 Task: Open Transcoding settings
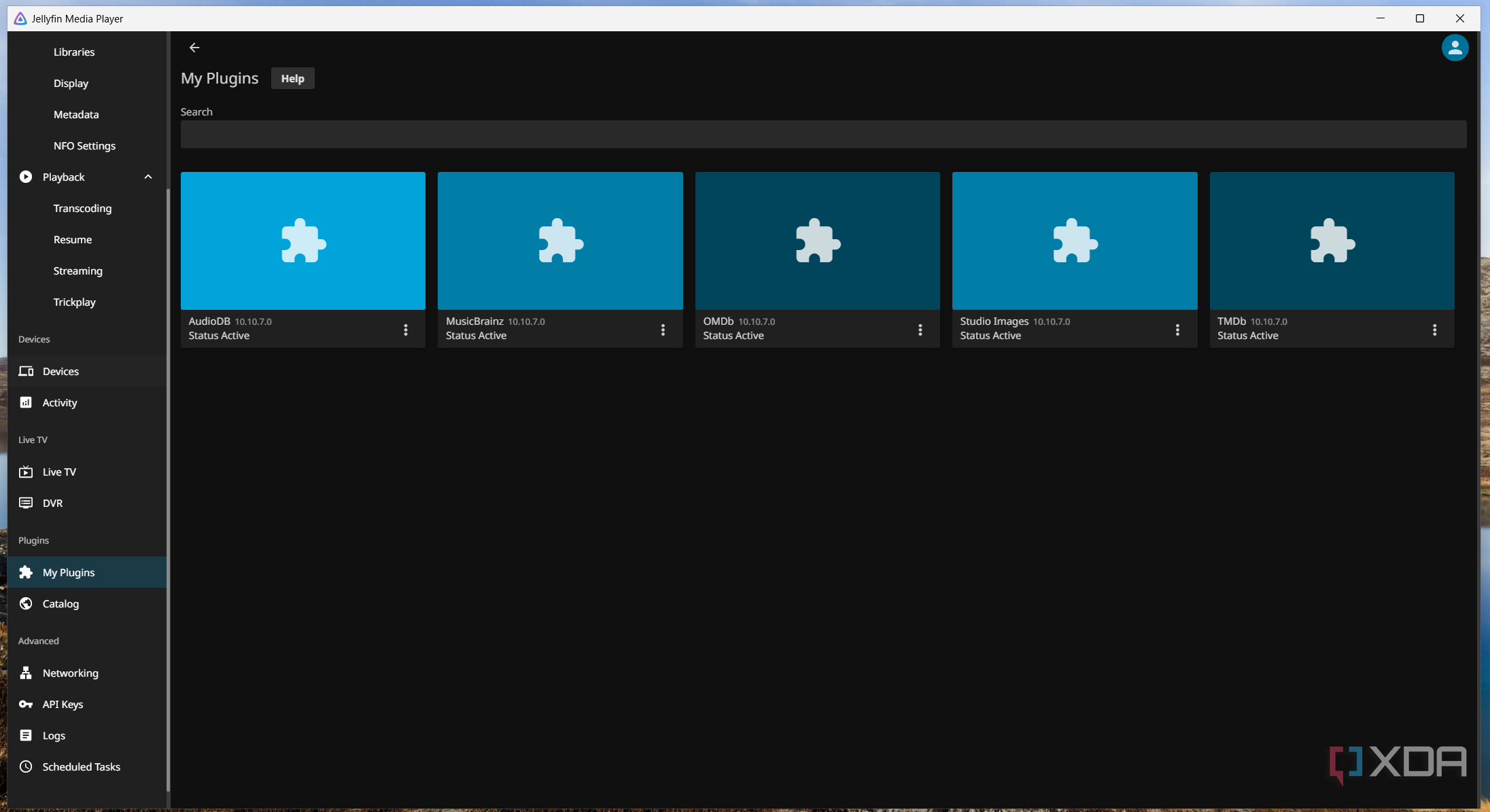[x=82, y=208]
